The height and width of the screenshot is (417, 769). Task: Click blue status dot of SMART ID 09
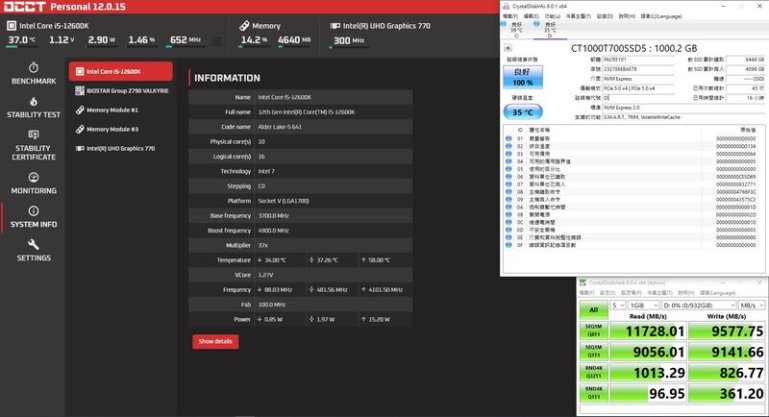point(509,199)
